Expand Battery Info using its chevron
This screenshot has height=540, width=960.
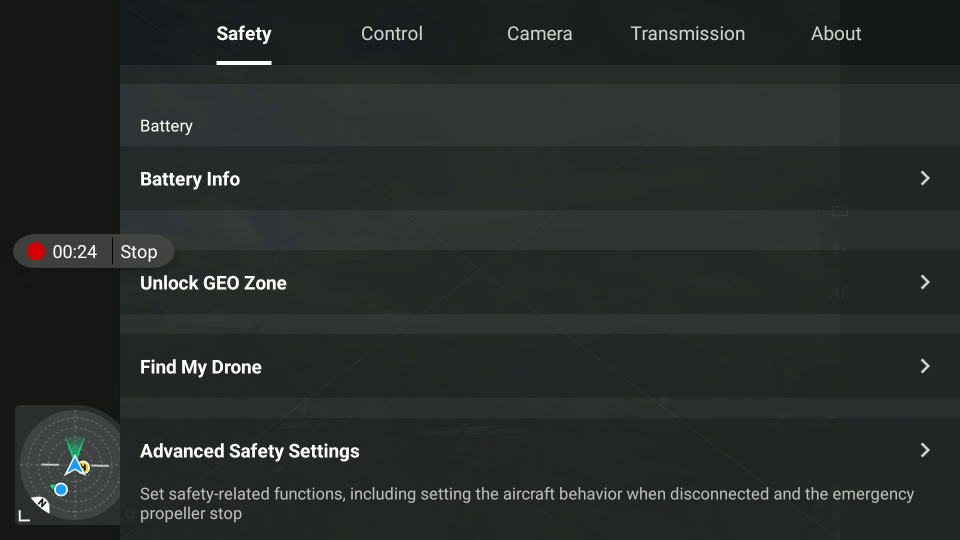(x=925, y=178)
